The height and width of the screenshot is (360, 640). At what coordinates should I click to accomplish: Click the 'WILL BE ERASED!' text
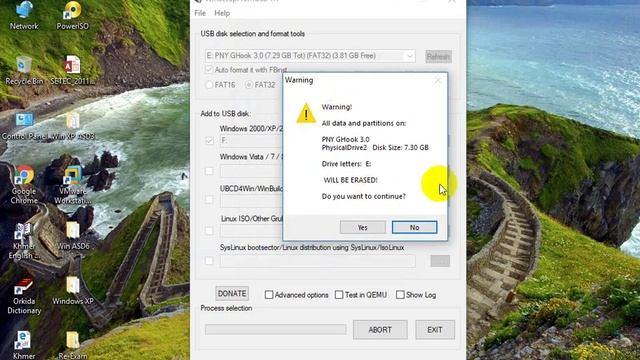coord(350,180)
